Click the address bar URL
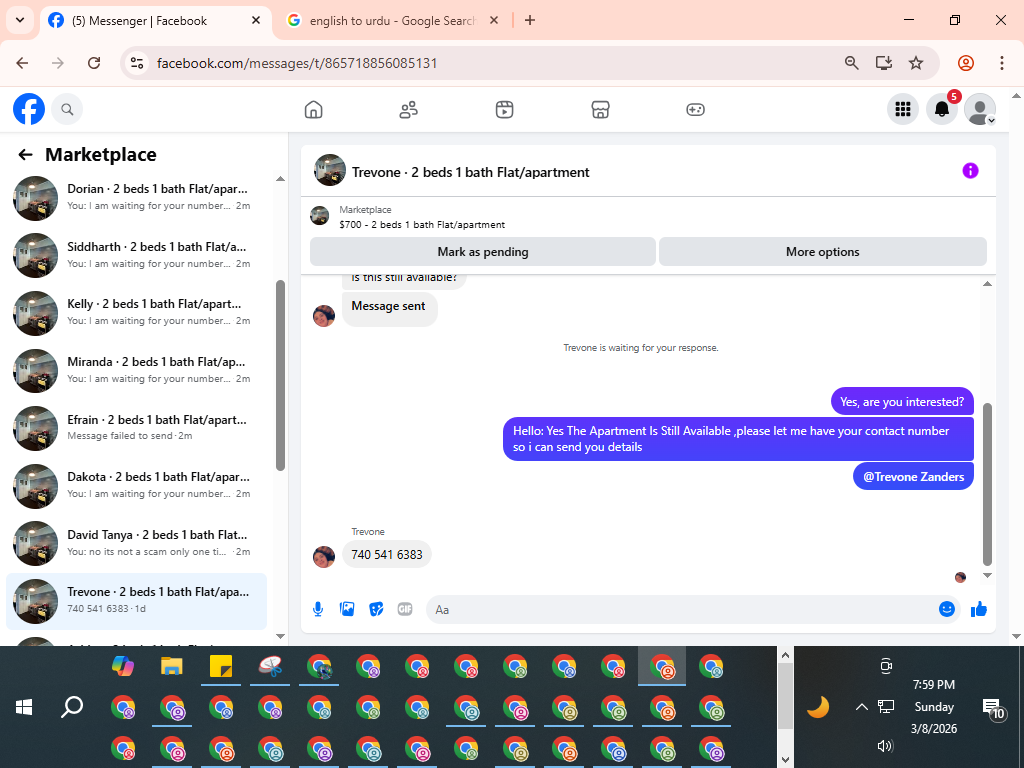Screen dimensions: 1024x768 point(296,63)
